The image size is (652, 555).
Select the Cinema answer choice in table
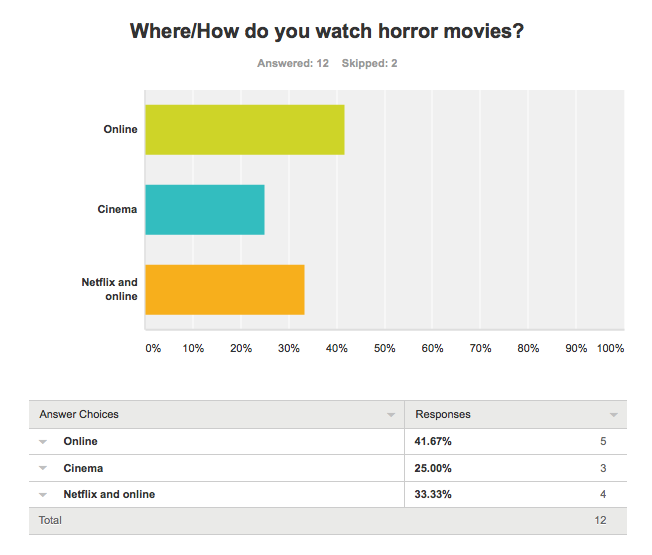[83, 468]
